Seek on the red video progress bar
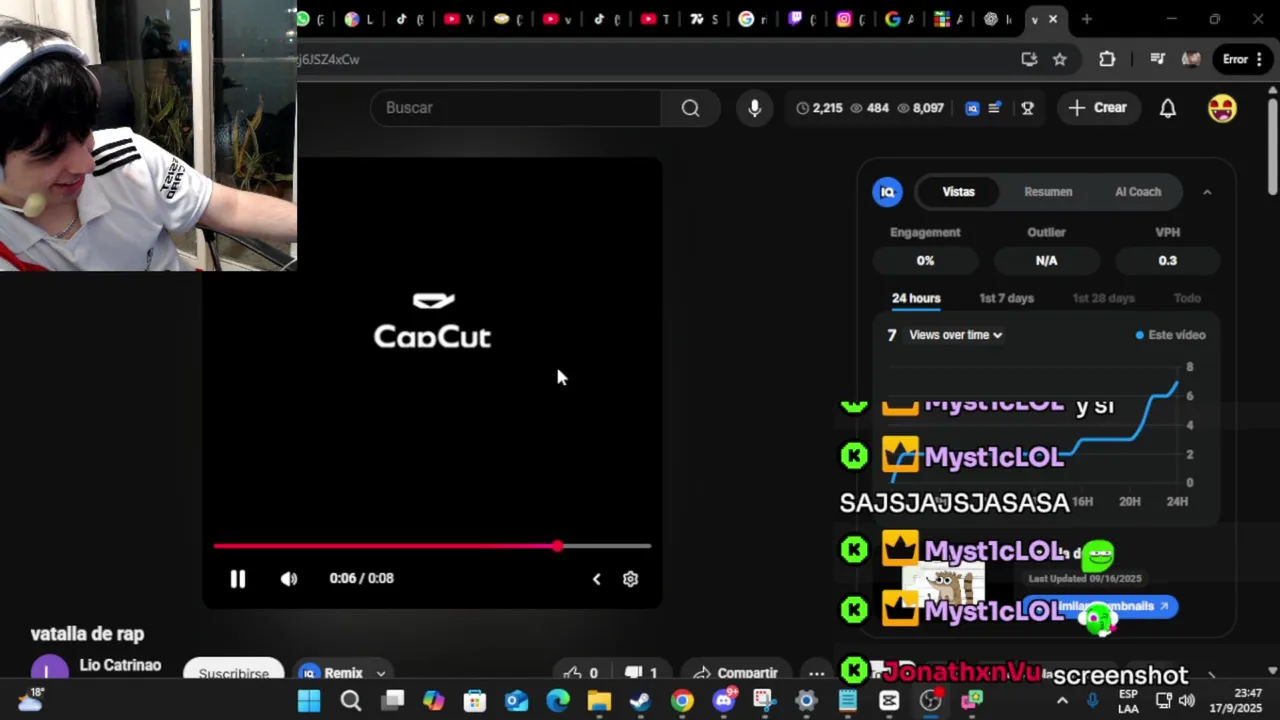This screenshot has width=1280, height=720. (x=432, y=546)
